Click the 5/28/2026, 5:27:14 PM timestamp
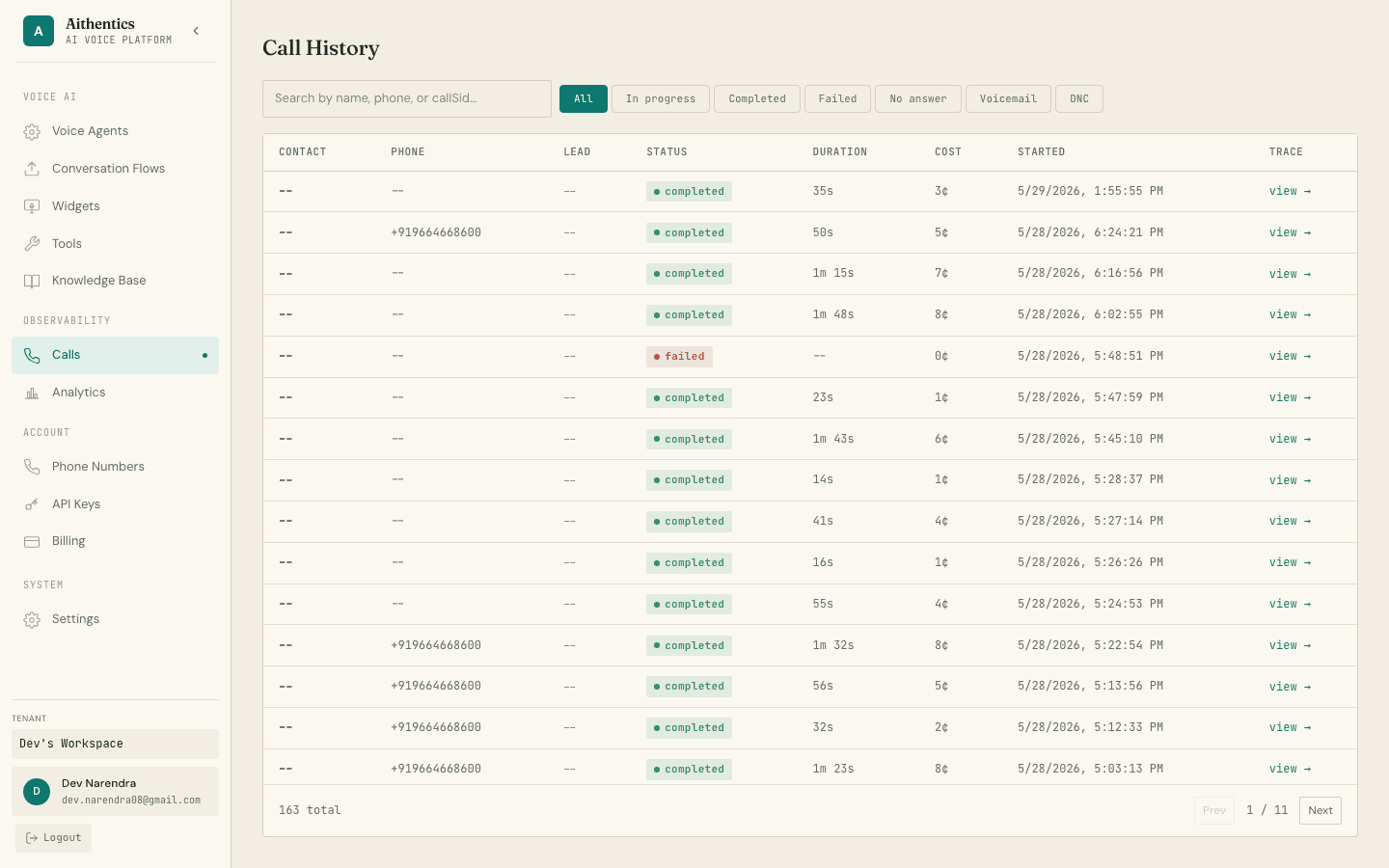 1090,521
